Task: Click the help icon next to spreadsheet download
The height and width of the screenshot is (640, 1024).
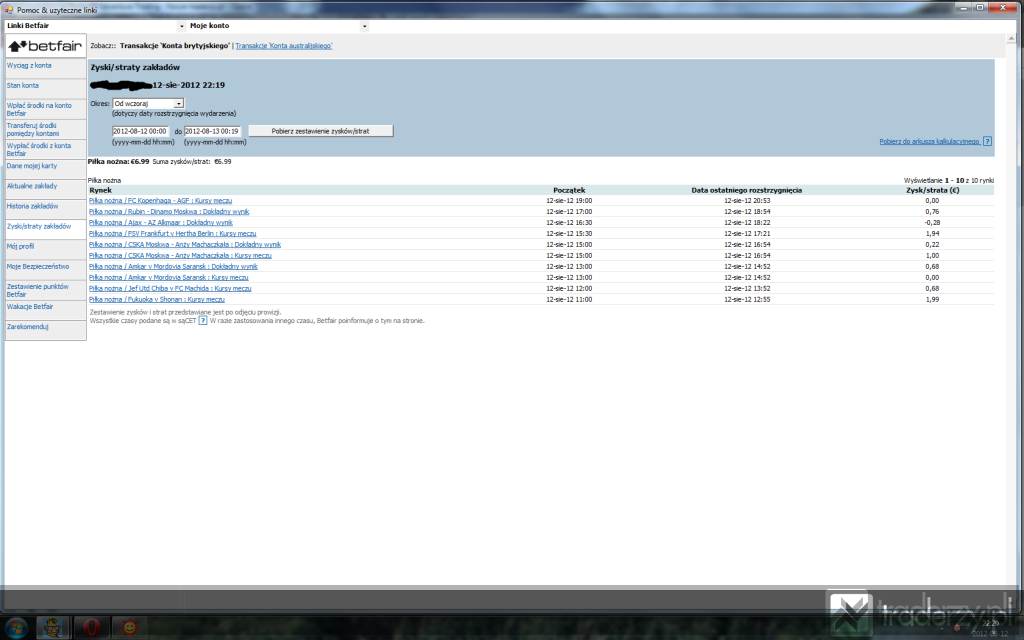Action: click(987, 141)
